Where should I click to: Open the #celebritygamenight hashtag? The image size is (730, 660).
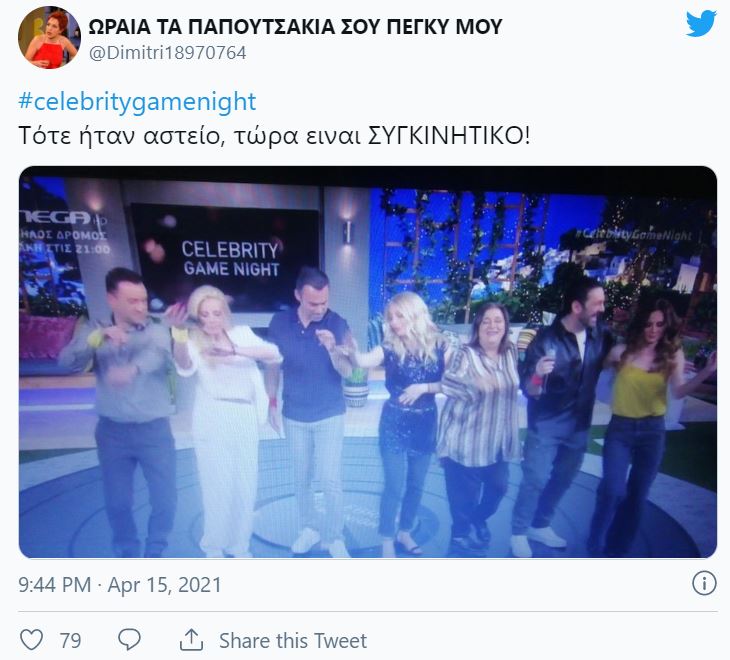(137, 101)
